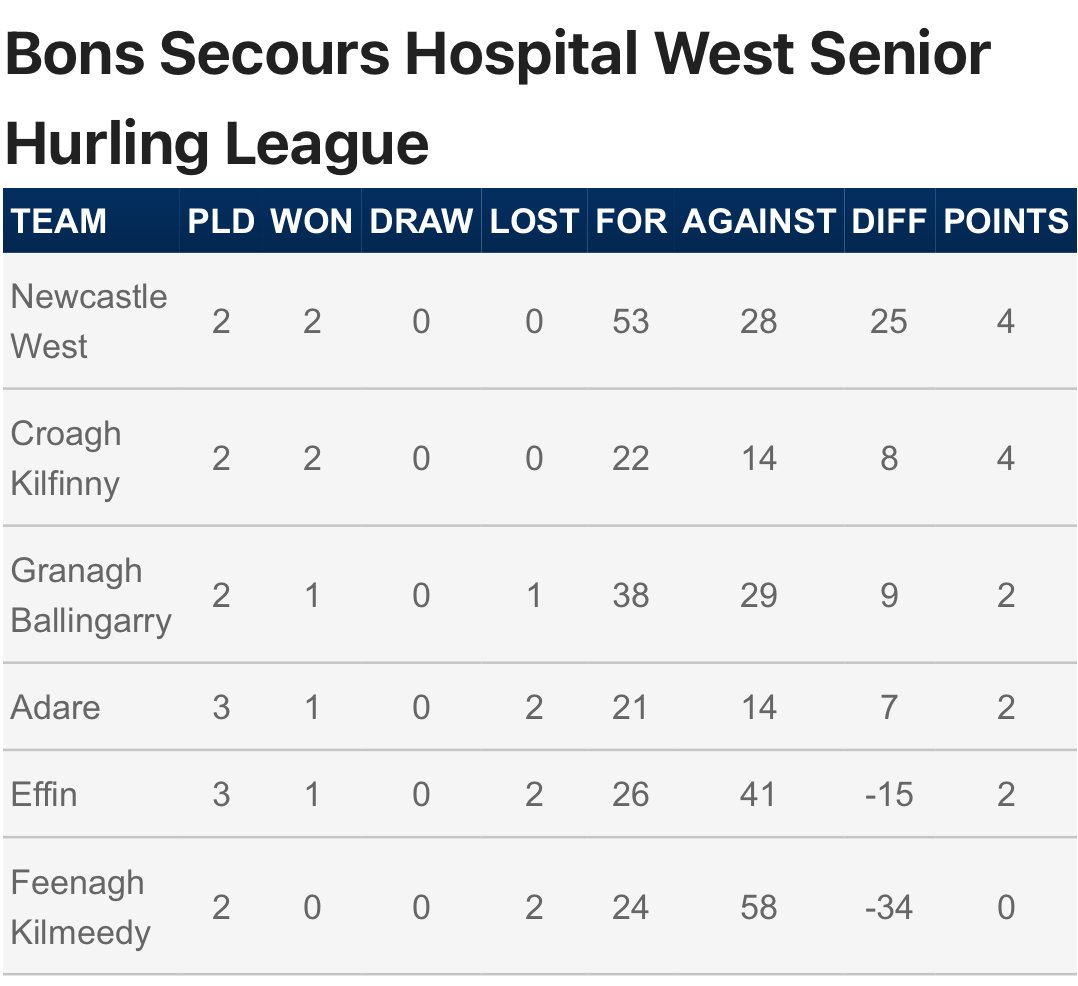Click Granagh Ballingarry's 38 for value
Image resolution: width=1078 pixels, height=986 pixels.
tap(630, 595)
